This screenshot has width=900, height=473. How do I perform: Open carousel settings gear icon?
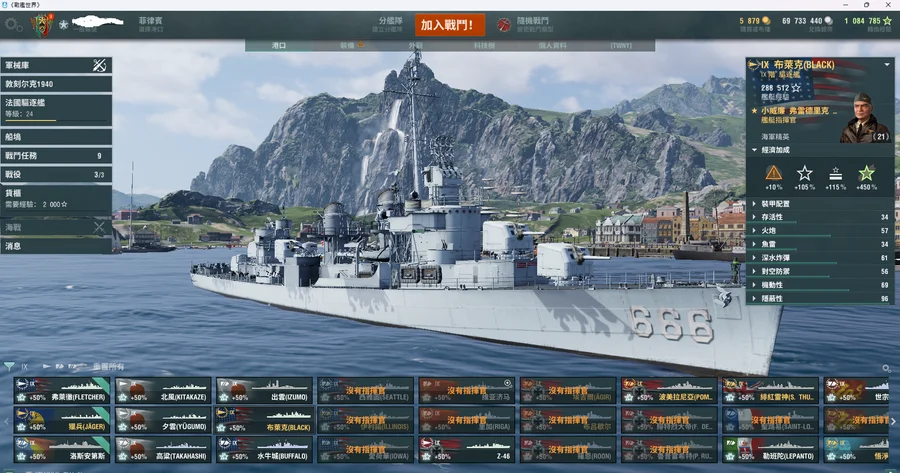coord(886,368)
